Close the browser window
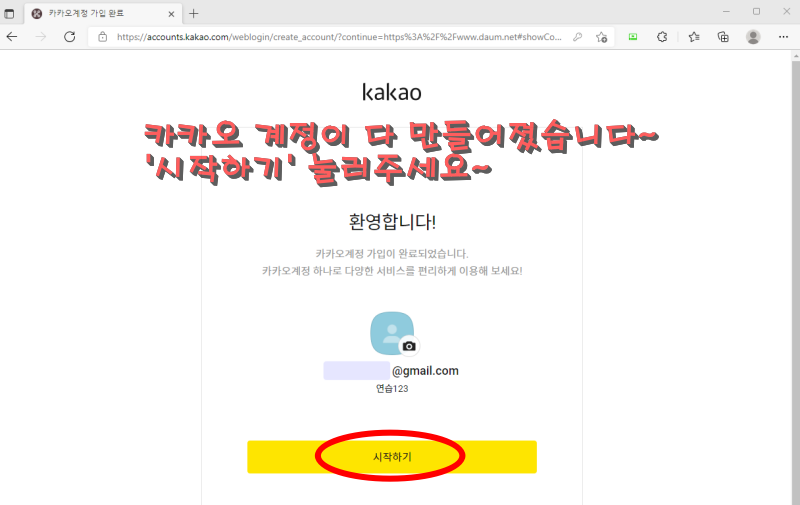The image size is (800, 505). click(786, 11)
